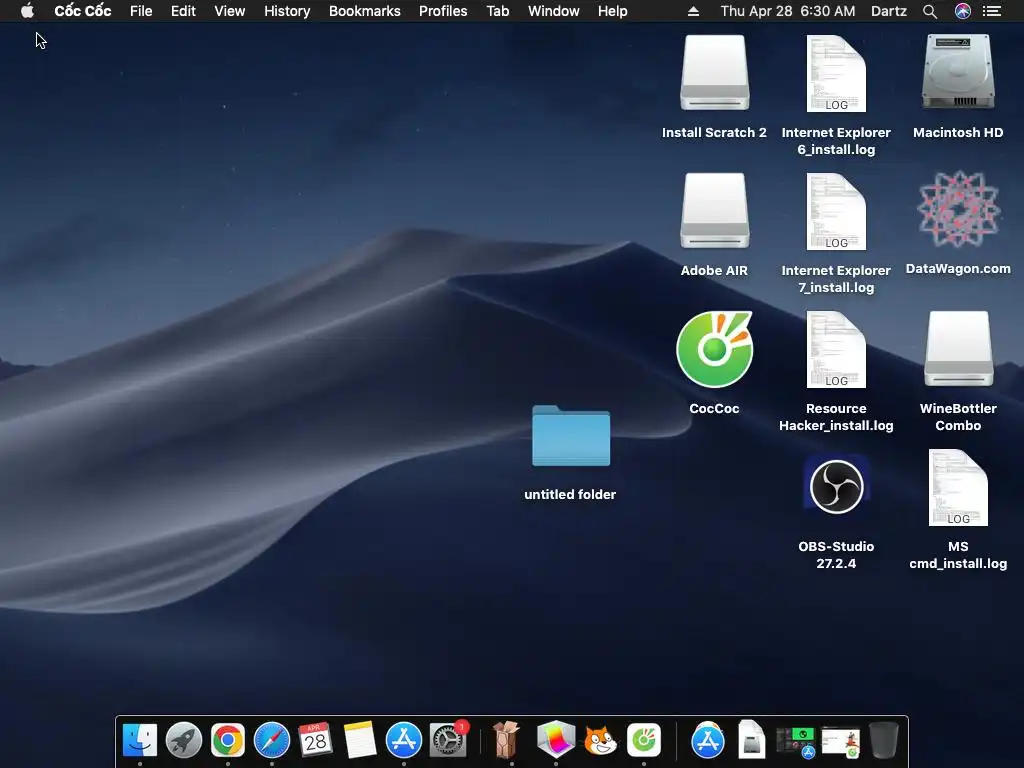Open the Help menu
The image size is (1024, 768).
click(x=613, y=11)
